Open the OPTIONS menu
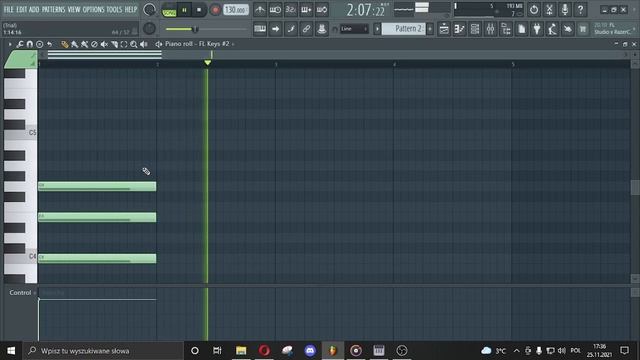Viewport: 640px width, 360px height. (93, 9)
